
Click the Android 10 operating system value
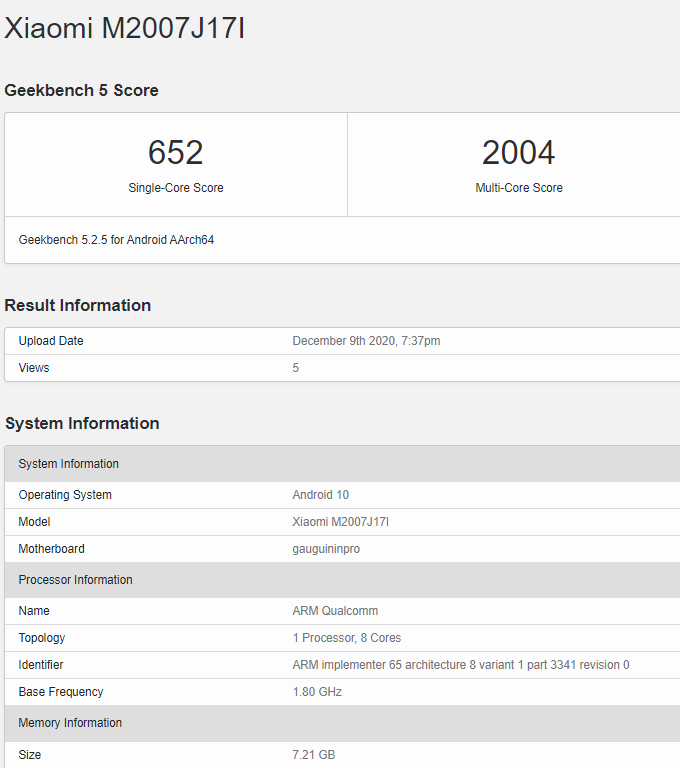pos(320,495)
